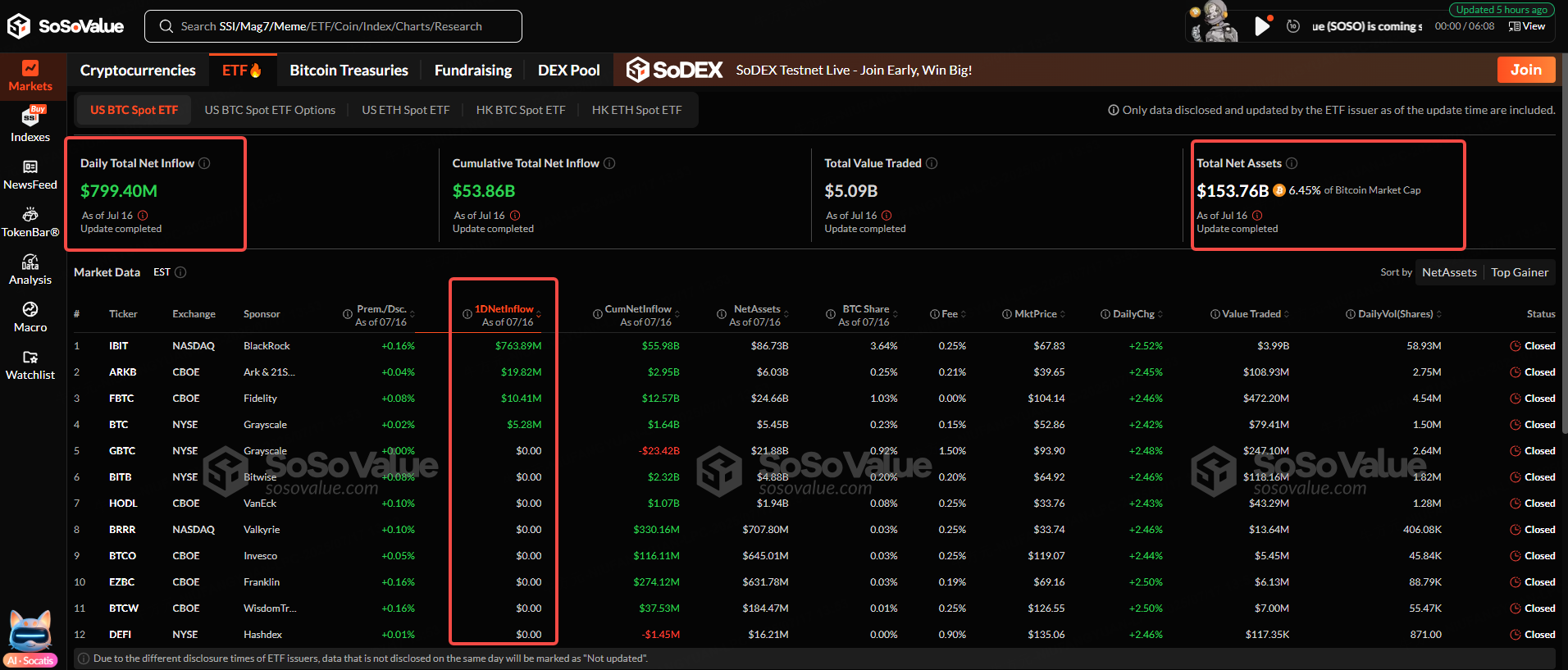Click the play button in the audio player
1568x670 pixels.
coord(1262,26)
